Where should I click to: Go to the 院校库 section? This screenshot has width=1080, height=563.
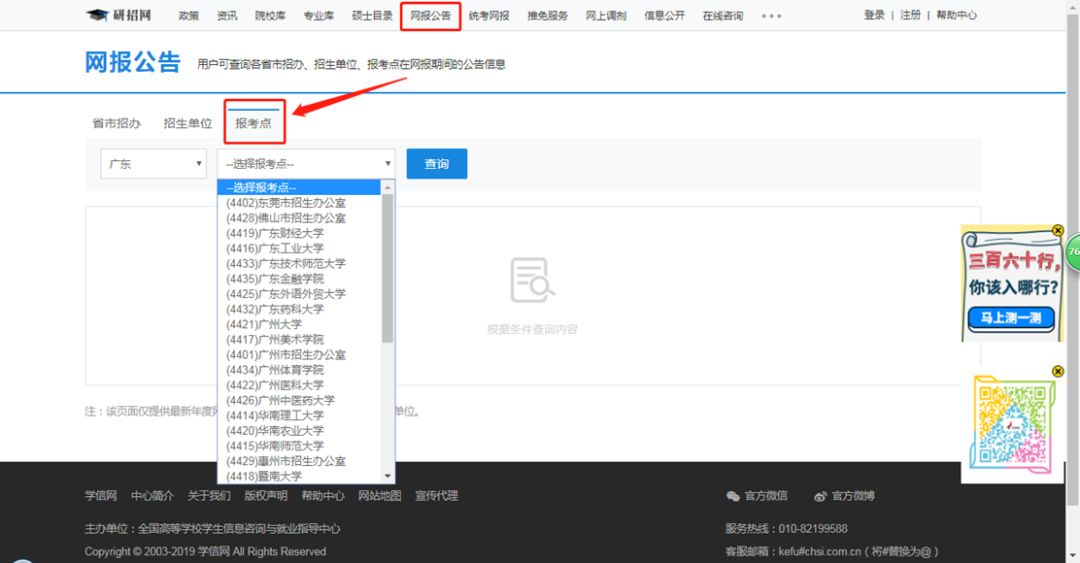pos(271,16)
